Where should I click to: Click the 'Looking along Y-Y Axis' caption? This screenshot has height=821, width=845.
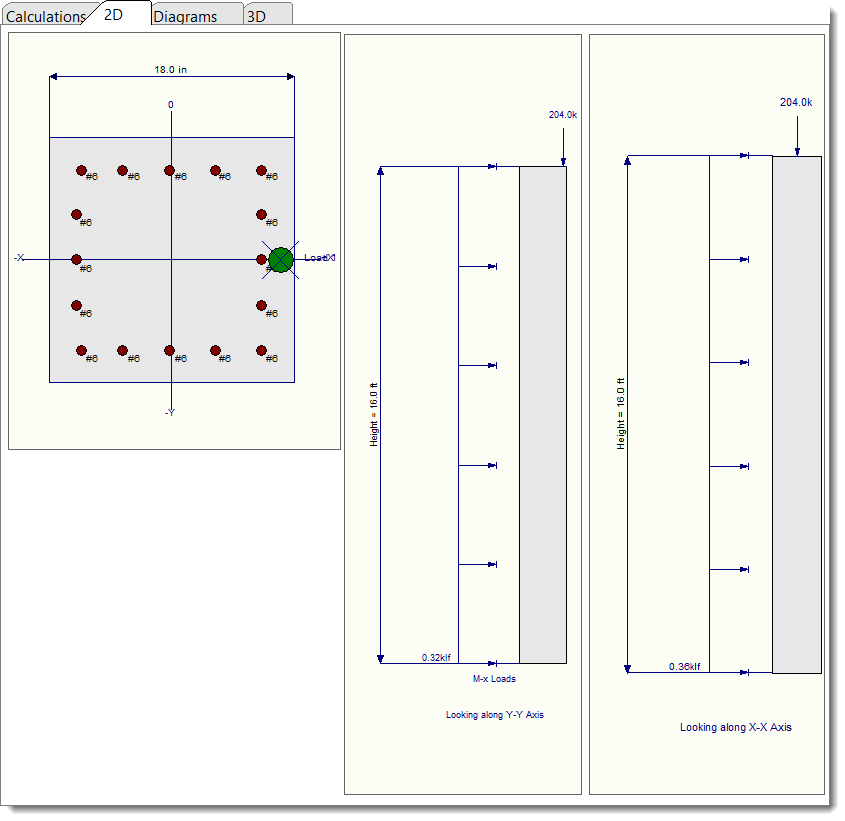pyautogui.click(x=495, y=715)
